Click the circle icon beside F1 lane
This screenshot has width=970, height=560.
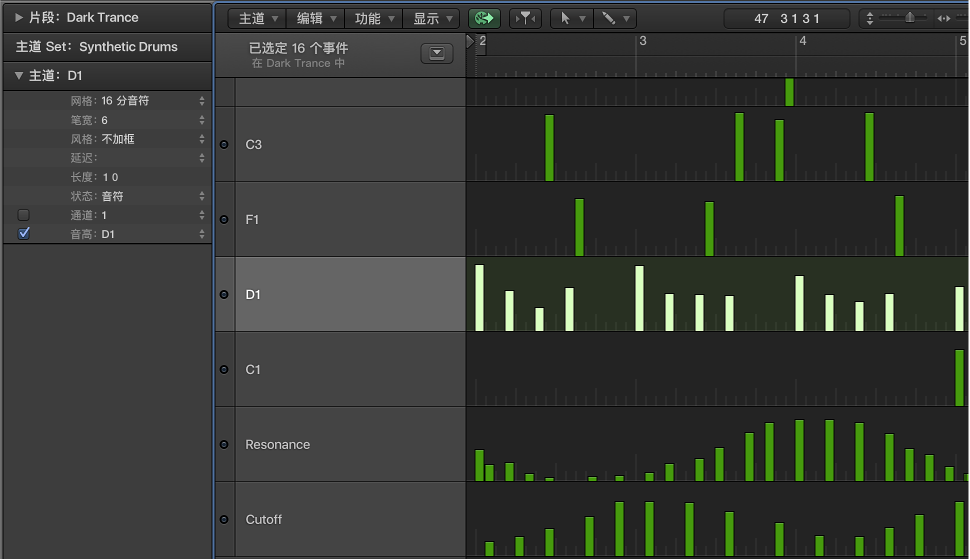[x=224, y=219]
